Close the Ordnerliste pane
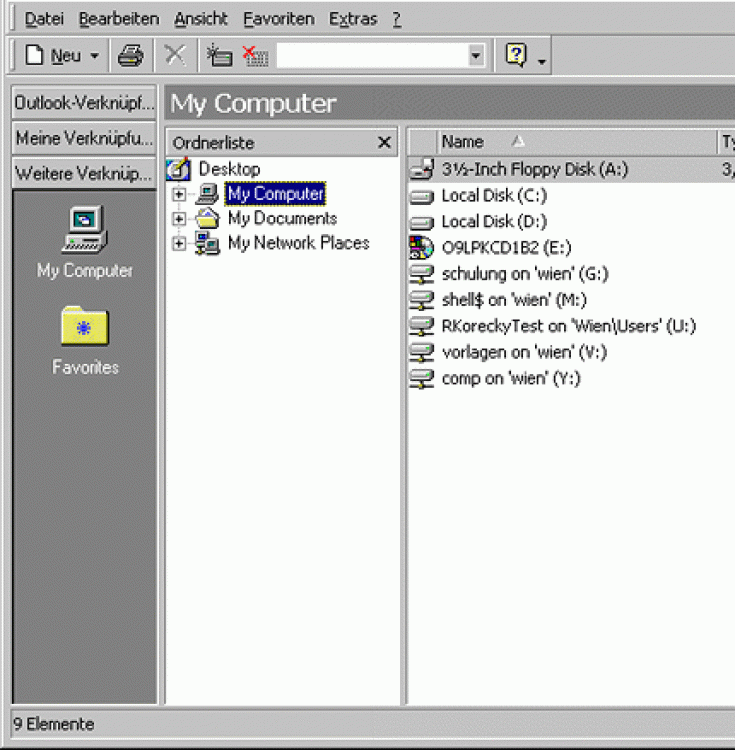735x750 pixels. click(x=384, y=143)
